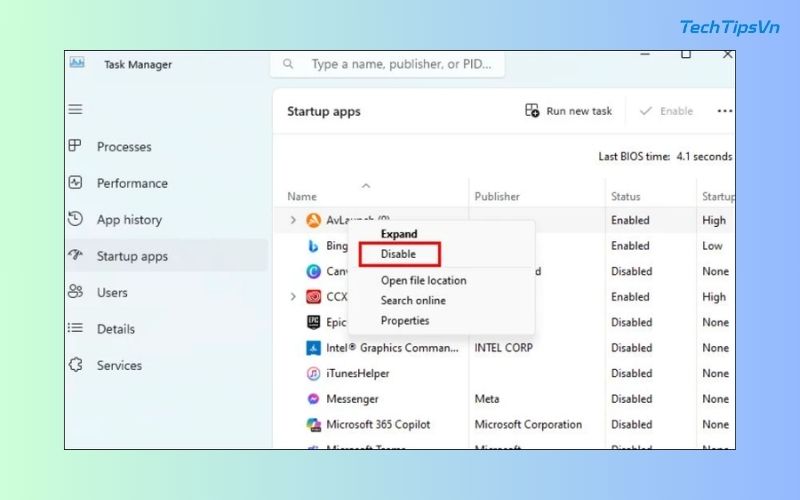This screenshot has width=800, height=500.
Task: Click the Bing app icon
Action: (x=313, y=246)
